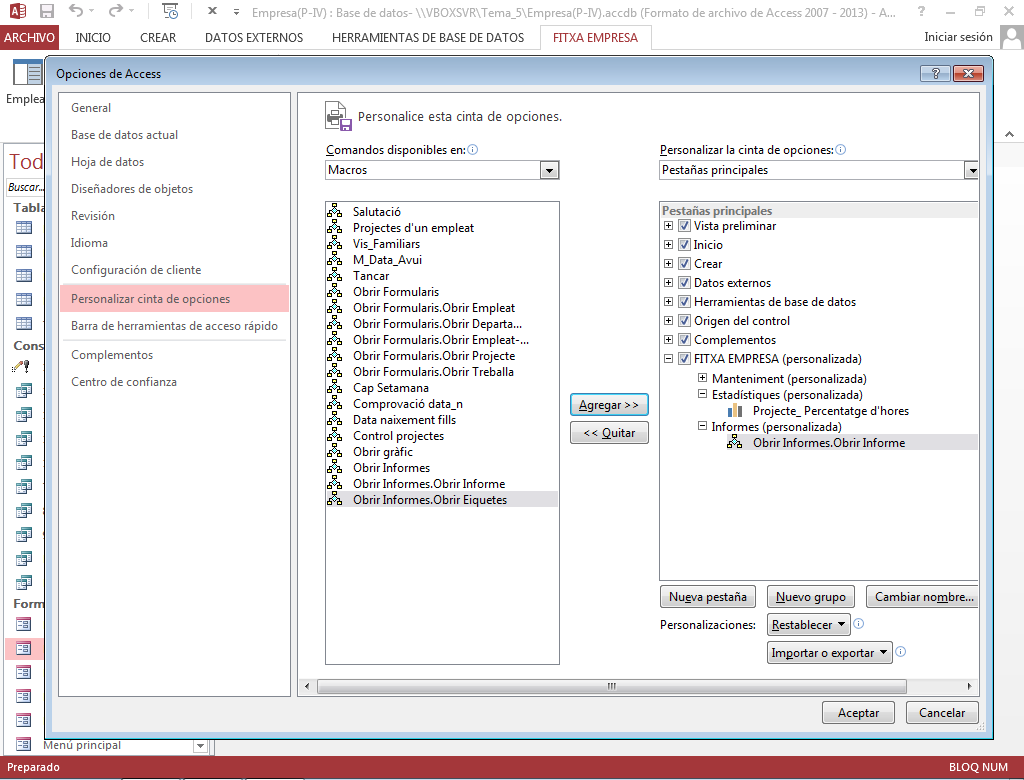The height and width of the screenshot is (780, 1024).
Task: Uncheck the Datos externos tab checkbox
Action: pos(684,283)
